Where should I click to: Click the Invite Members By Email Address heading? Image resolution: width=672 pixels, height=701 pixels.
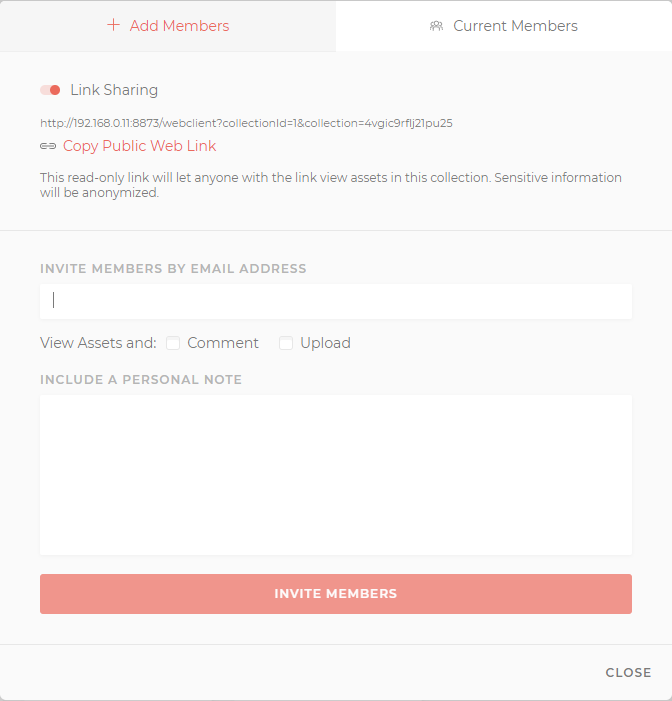[x=173, y=269]
